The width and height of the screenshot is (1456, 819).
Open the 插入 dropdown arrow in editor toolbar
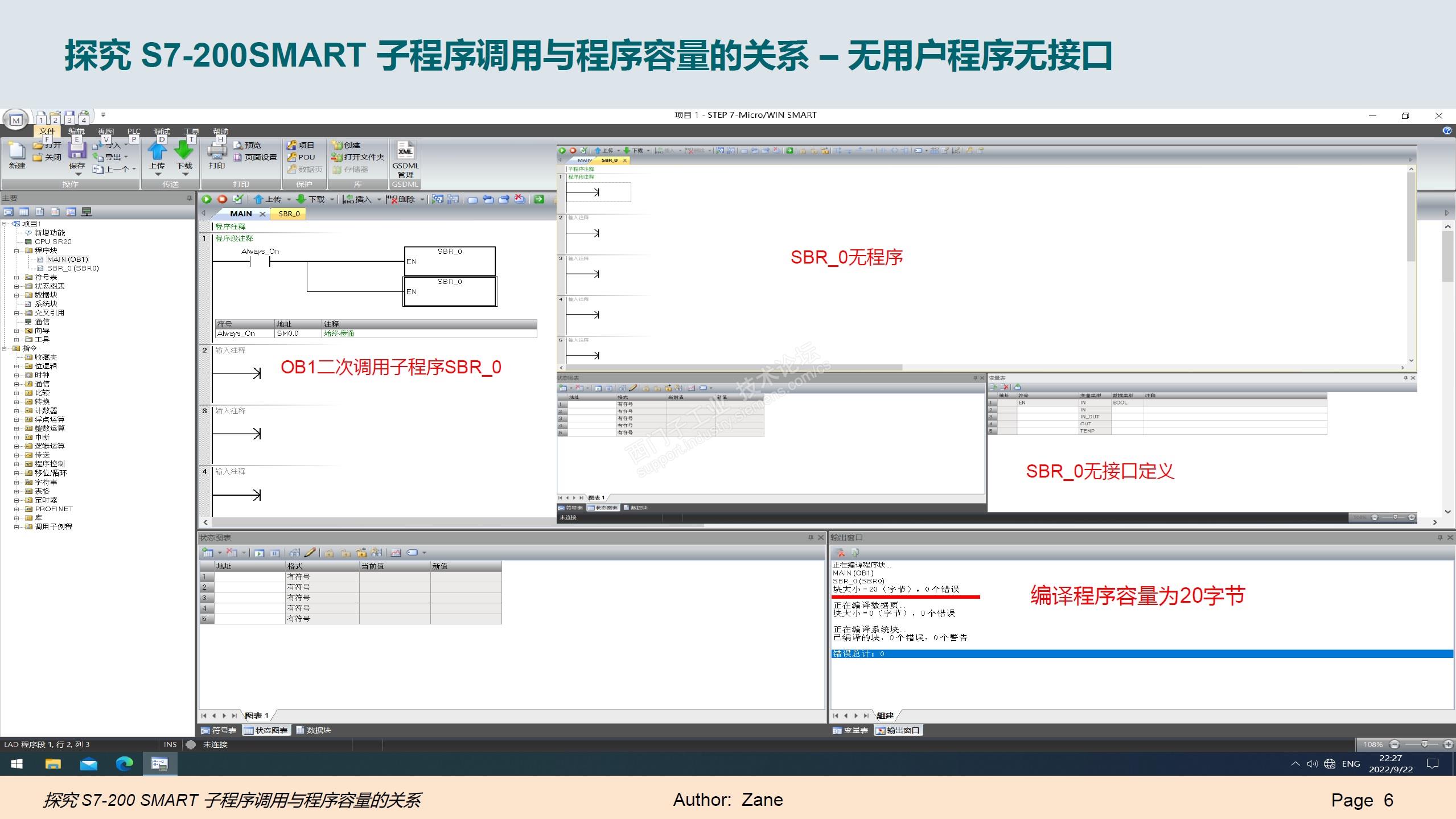coord(379,199)
